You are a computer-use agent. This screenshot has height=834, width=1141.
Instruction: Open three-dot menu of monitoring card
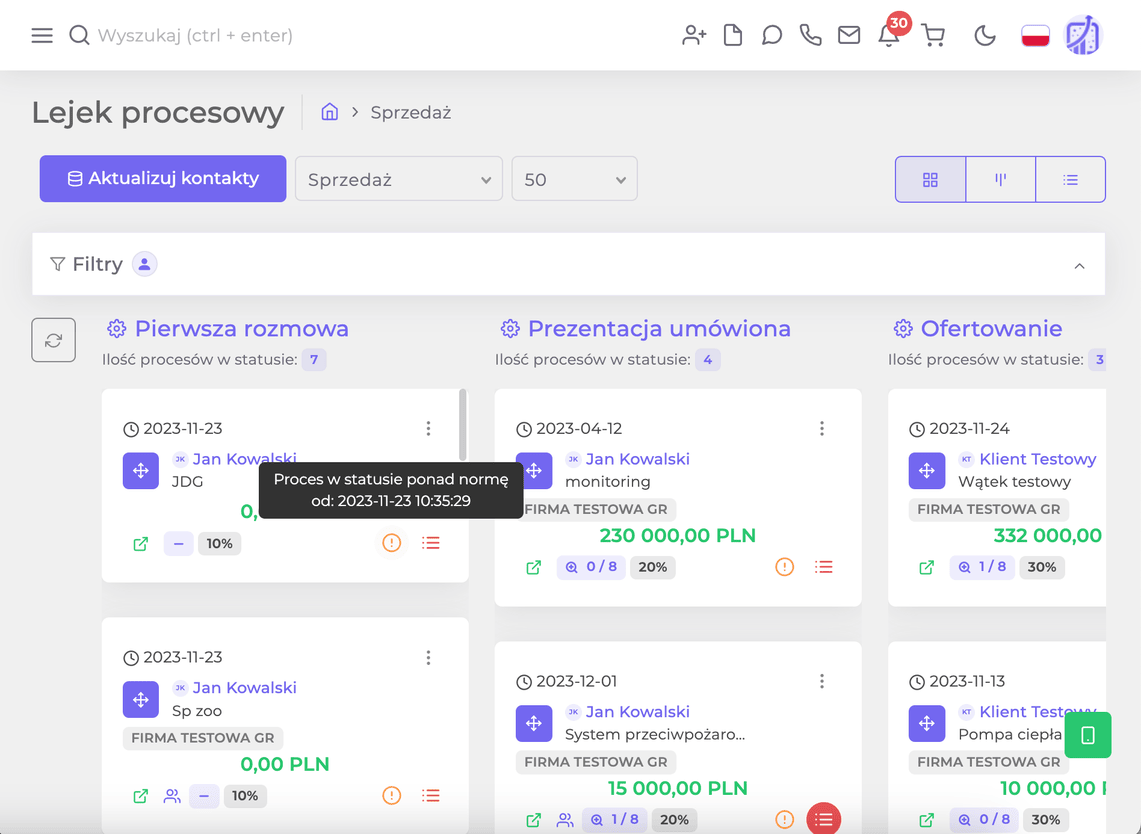point(822,428)
